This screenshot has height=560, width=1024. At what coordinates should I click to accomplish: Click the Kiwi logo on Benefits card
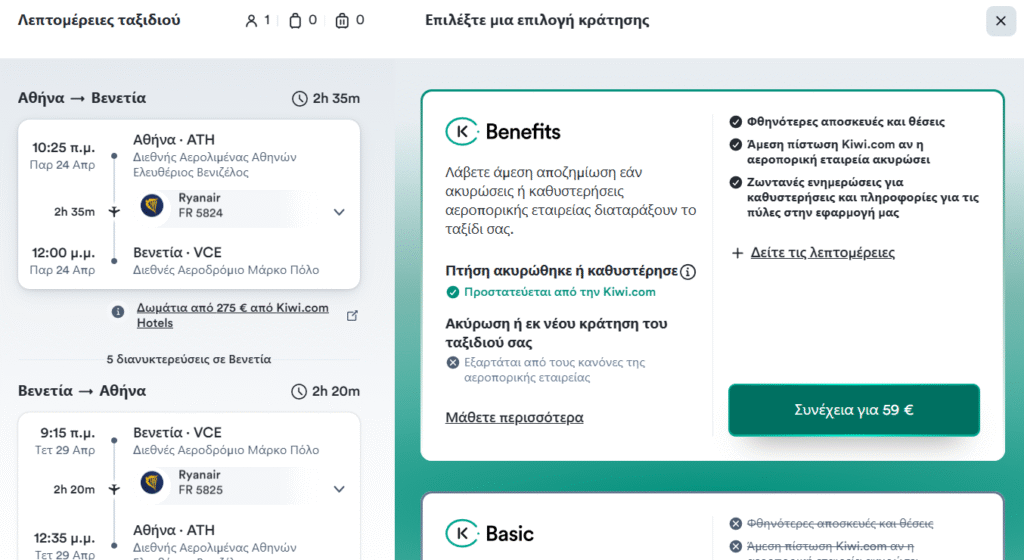[x=461, y=132]
